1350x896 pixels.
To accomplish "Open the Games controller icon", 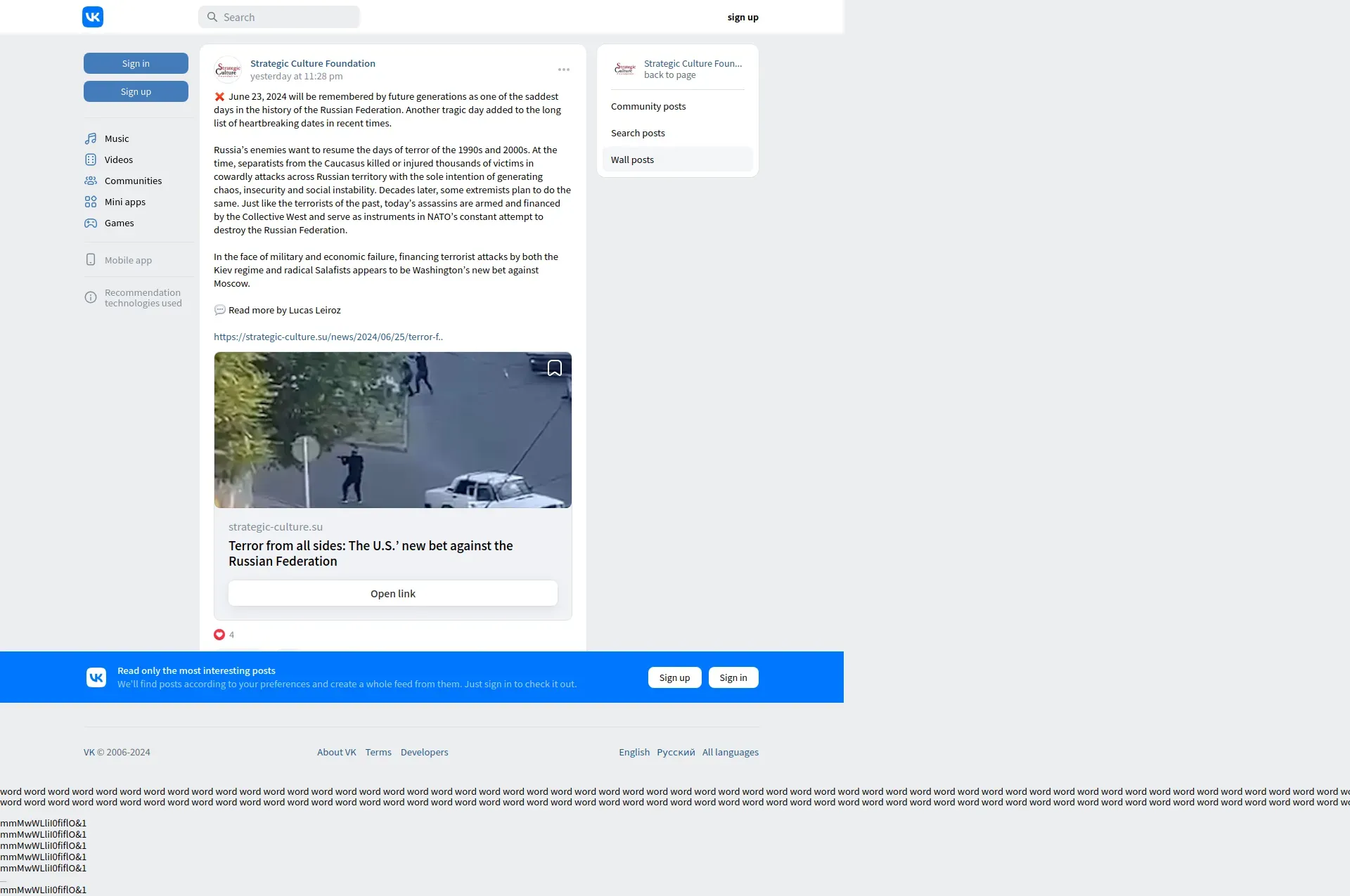I will point(91,223).
